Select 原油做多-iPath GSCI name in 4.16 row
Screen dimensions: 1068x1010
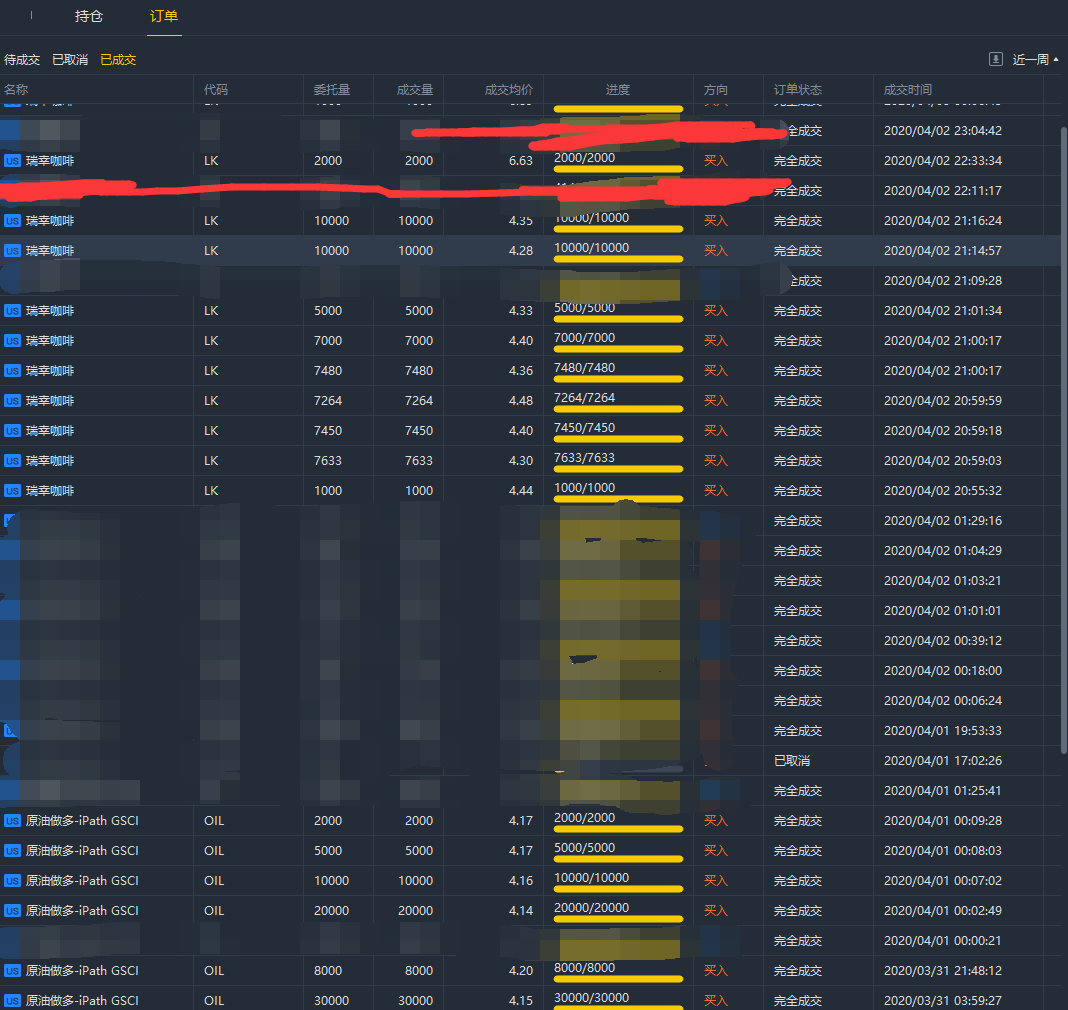pos(82,881)
